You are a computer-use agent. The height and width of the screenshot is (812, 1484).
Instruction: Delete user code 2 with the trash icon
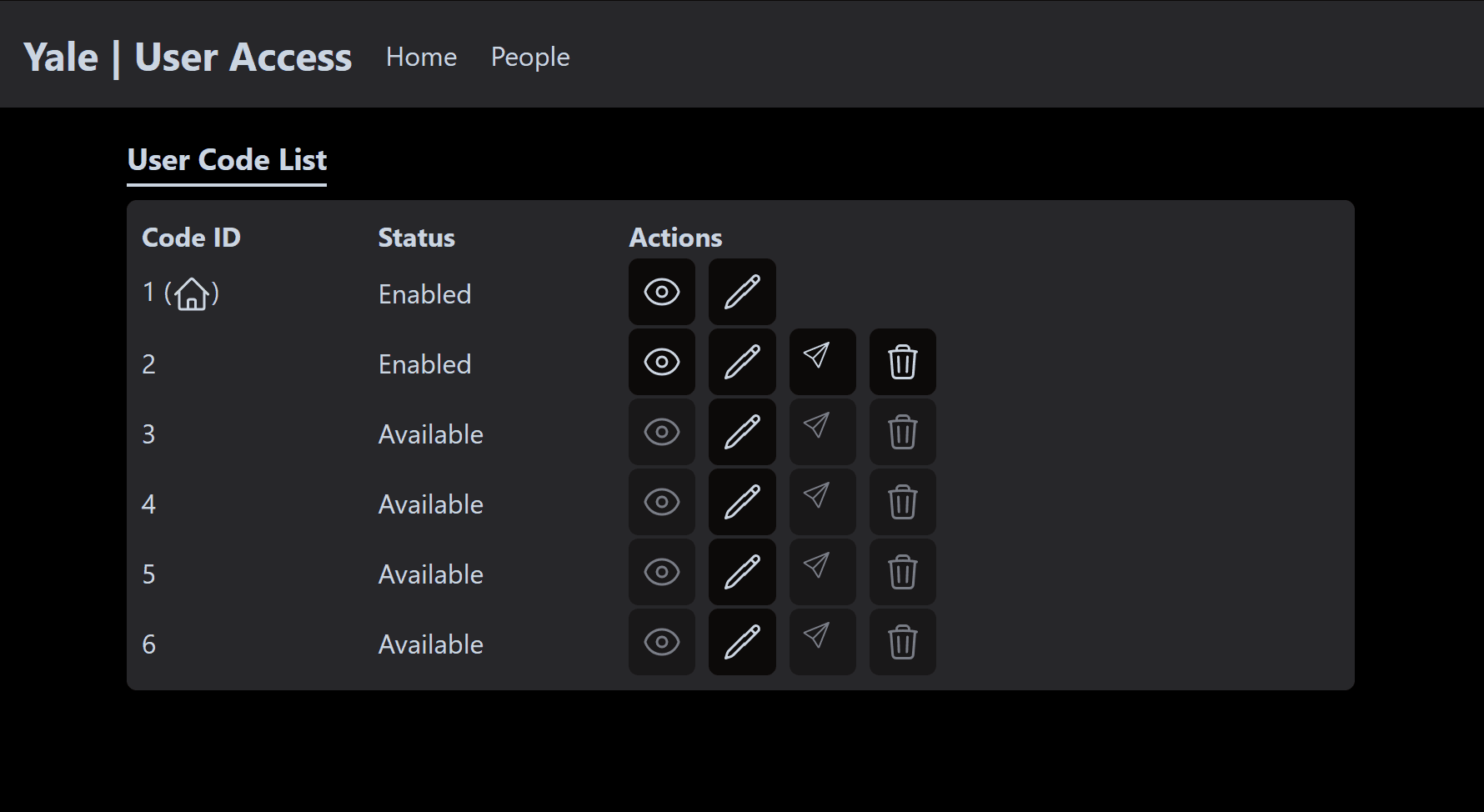(x=901, y=362)
